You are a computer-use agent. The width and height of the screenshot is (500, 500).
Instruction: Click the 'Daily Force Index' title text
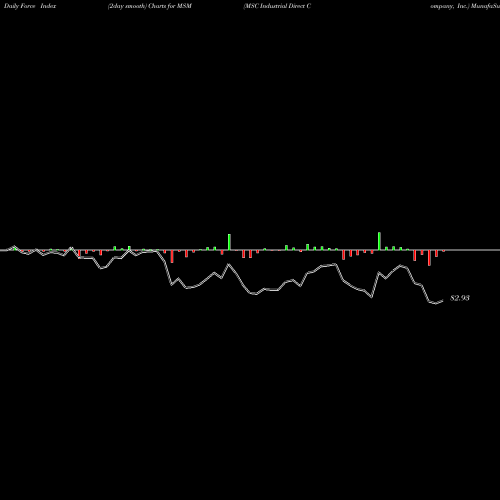coord(30,6)
